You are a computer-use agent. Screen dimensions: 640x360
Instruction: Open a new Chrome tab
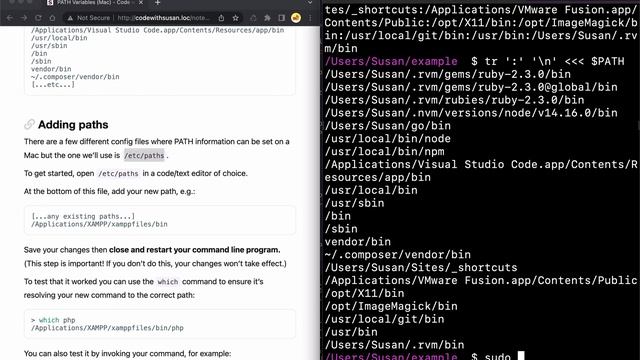tap(158, 3)
